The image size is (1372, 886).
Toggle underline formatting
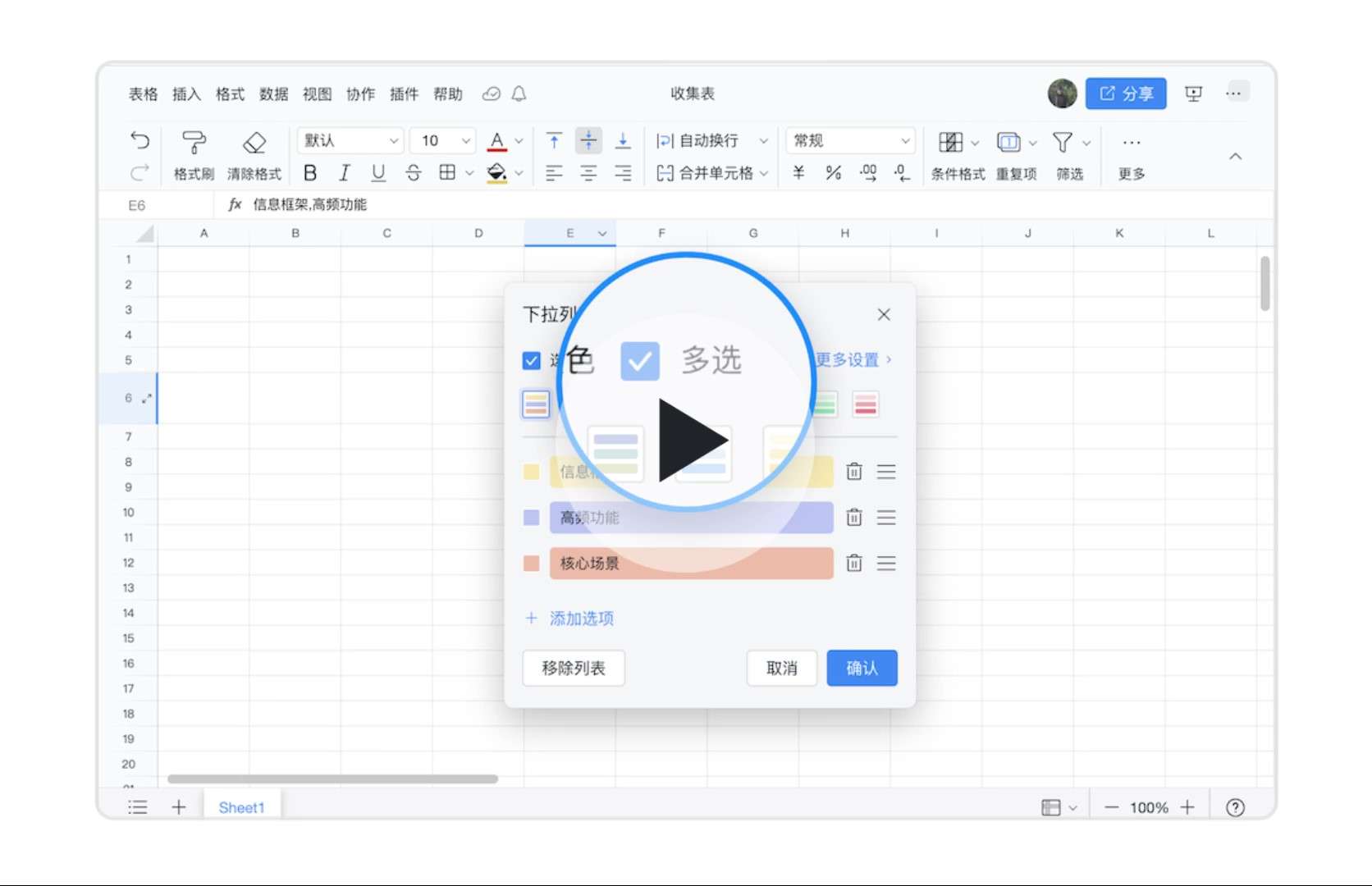pyautogui.click(x=378, y=173)
